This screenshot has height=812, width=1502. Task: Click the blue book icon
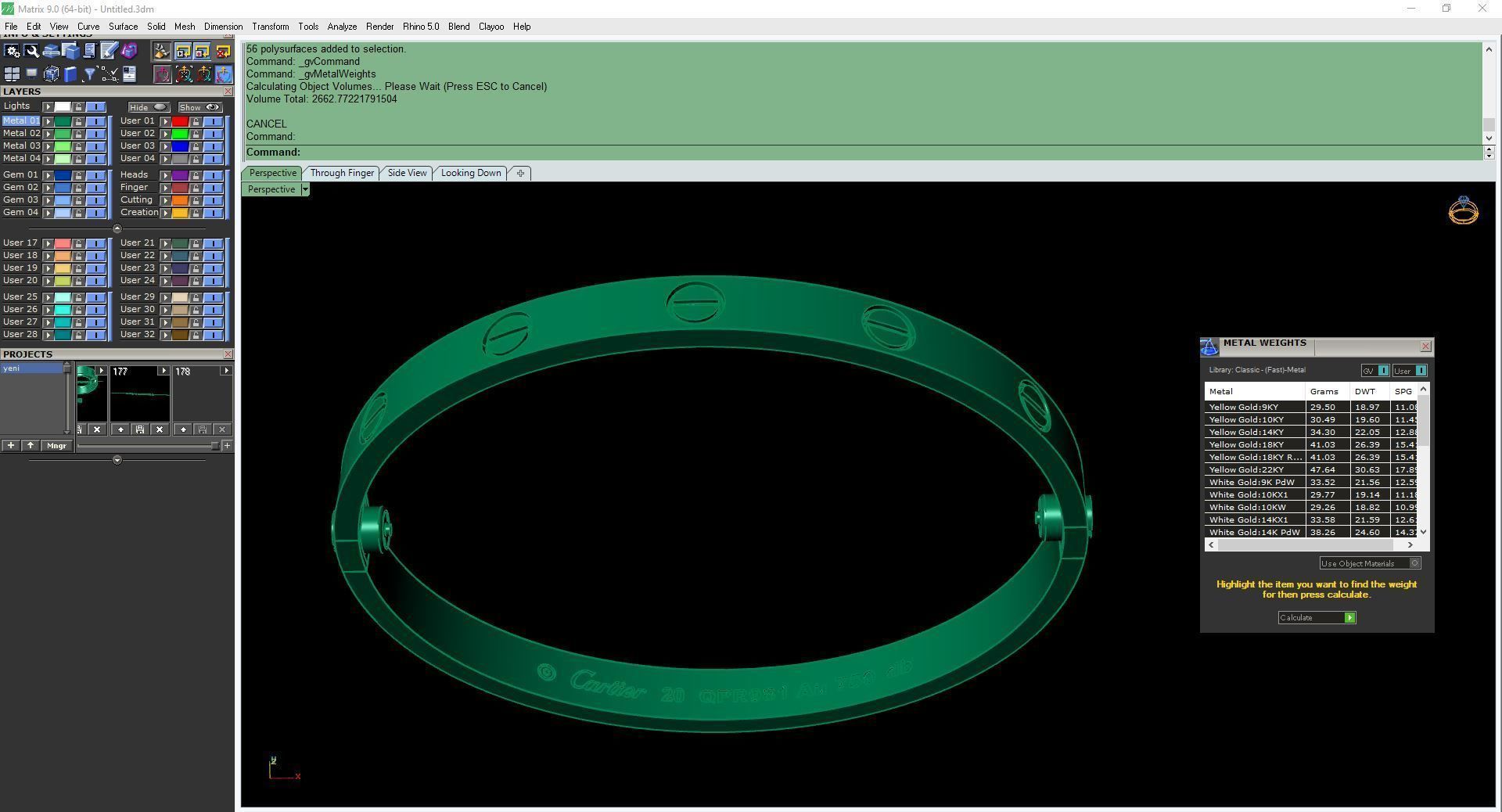(x=70, y=74)
